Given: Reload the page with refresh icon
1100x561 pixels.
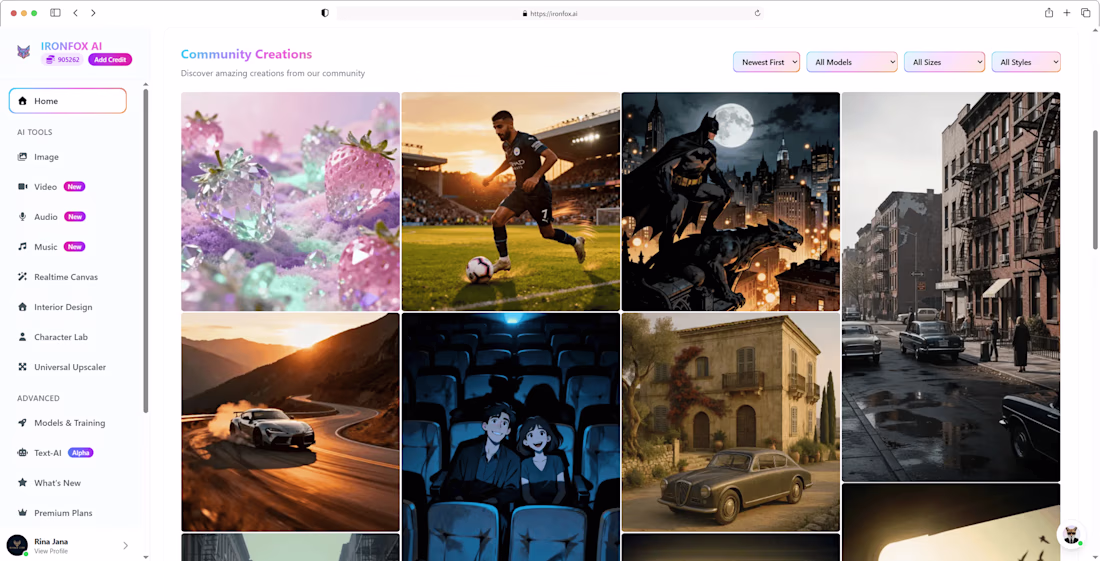Looking at the screenshot, I should (x=757, y=13).
